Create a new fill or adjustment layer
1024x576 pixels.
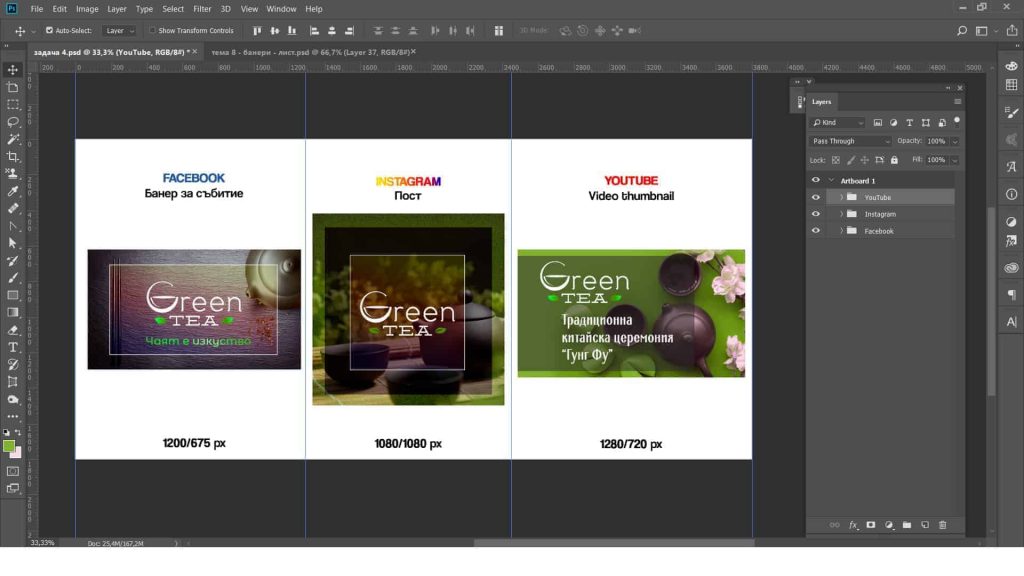click(x=889, y=525)
